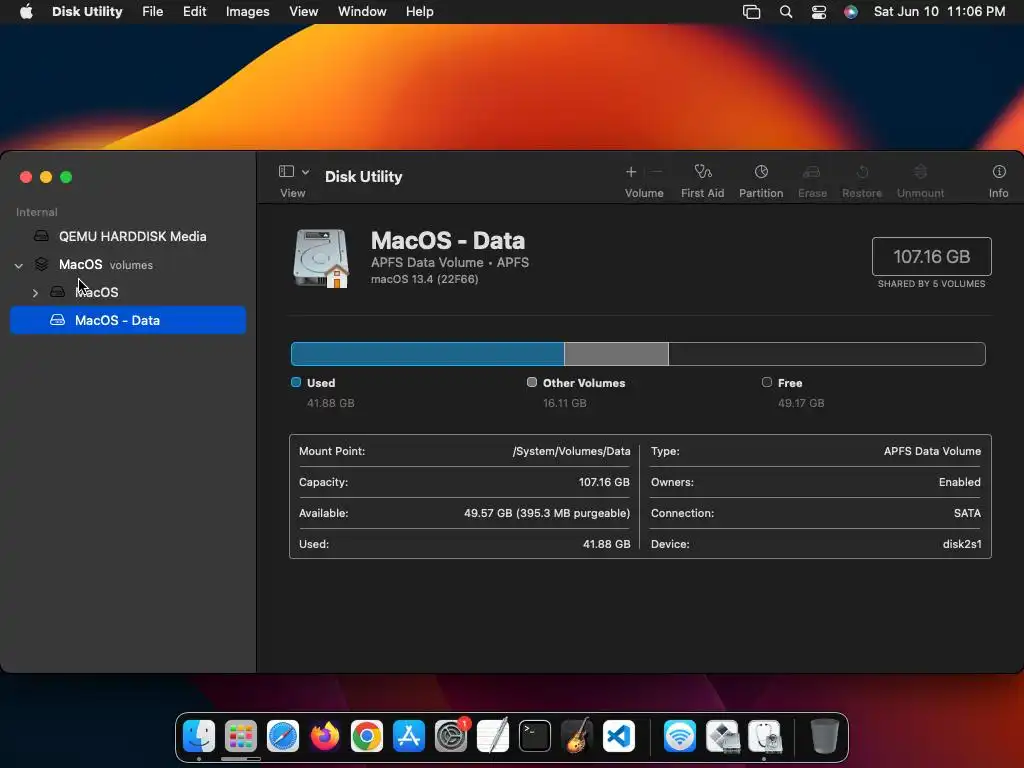Click the Unmount toolbar icon
Image resolution: width=1024 pixels, height=768 pixels.
(x=920, y=172)
